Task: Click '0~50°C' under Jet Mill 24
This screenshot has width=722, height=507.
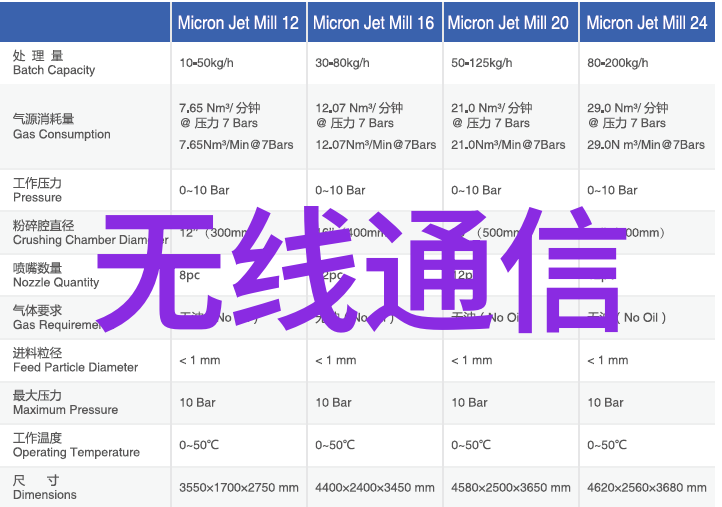Action: [x=607, y=445]
